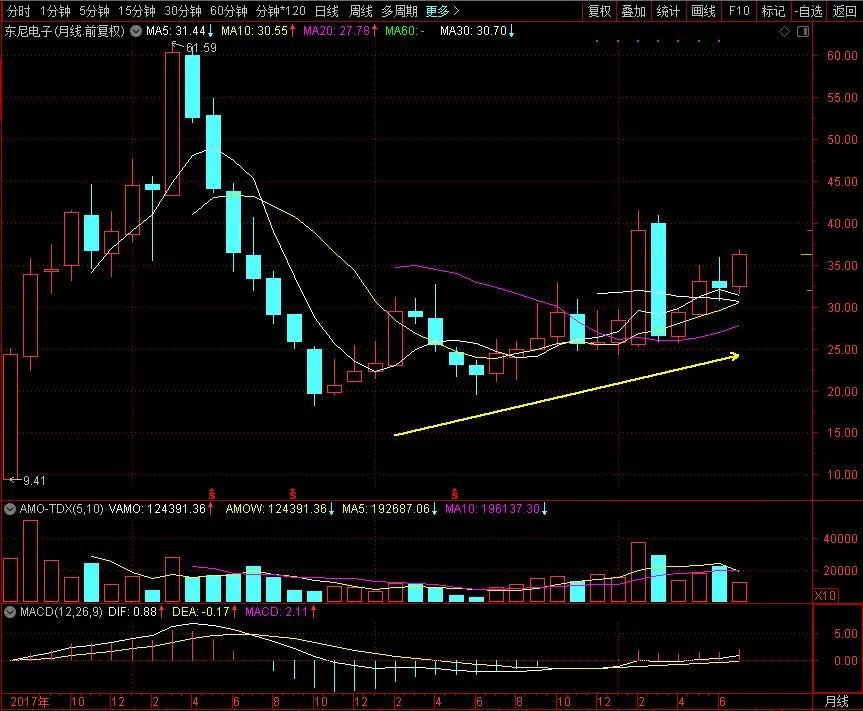Expand the AMO-TDX indicator dropdown arrow
Image resolution: width=863 pixels, height=711 pixels.
10,509
